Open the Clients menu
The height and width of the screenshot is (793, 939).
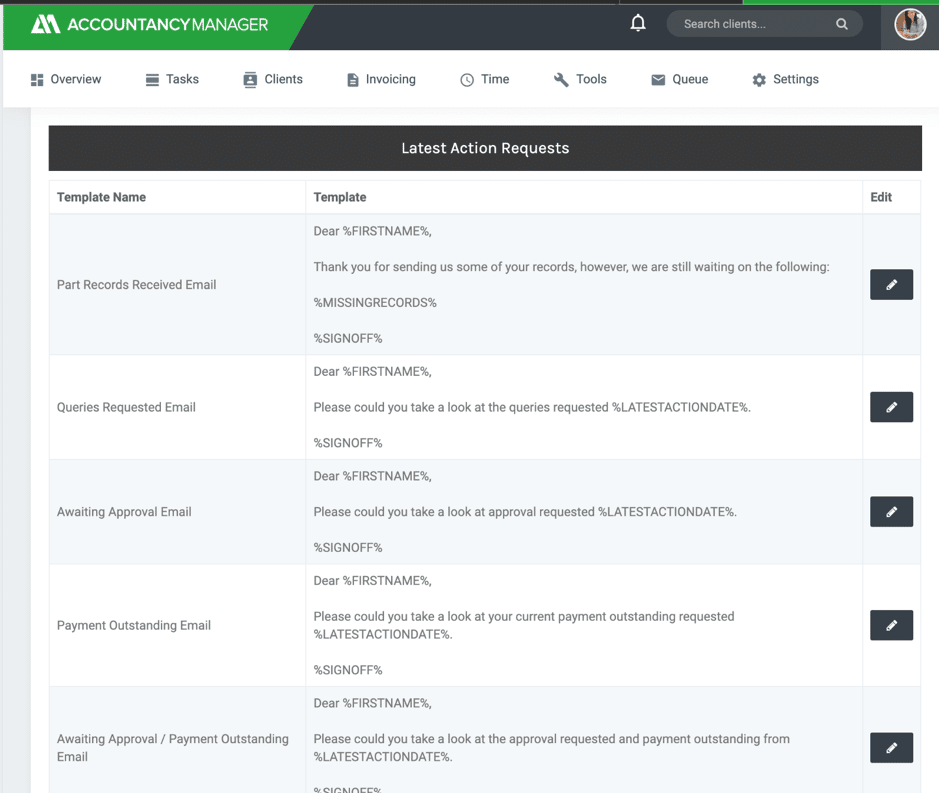pyautogui.click(x=272, y=79)
